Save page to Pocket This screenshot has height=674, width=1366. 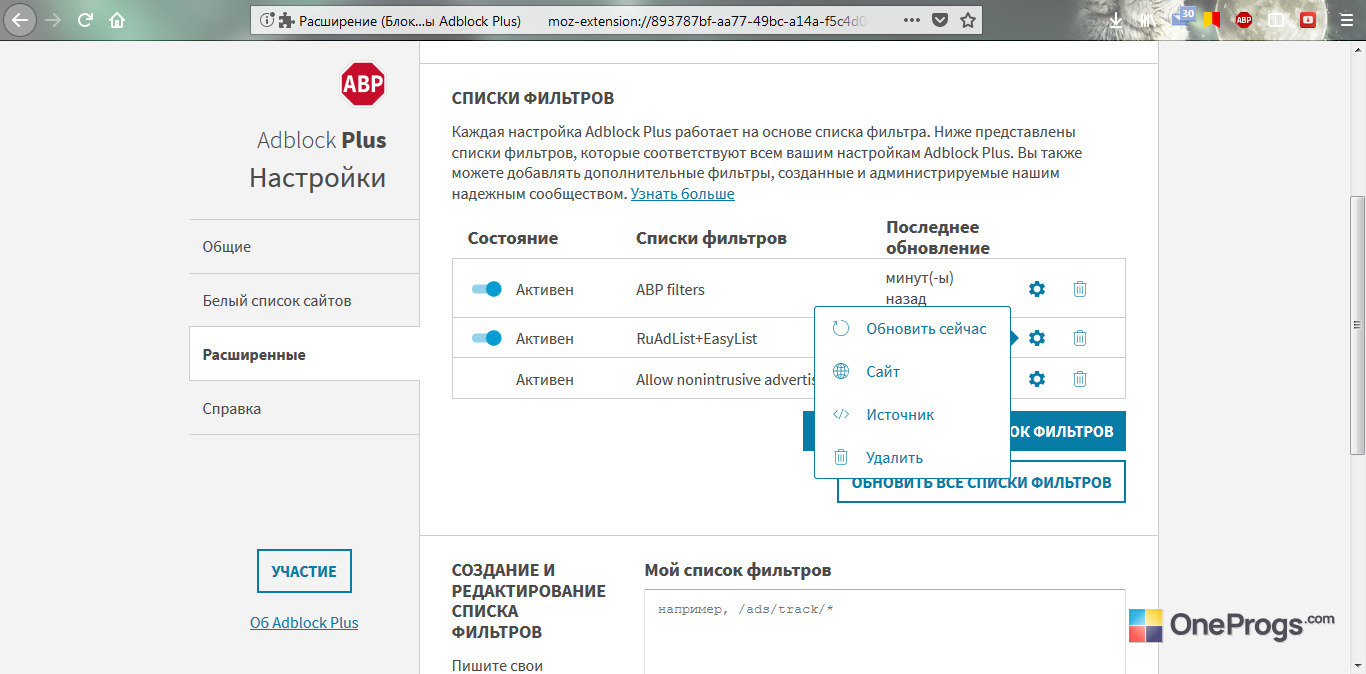click(x=939, y=20)
